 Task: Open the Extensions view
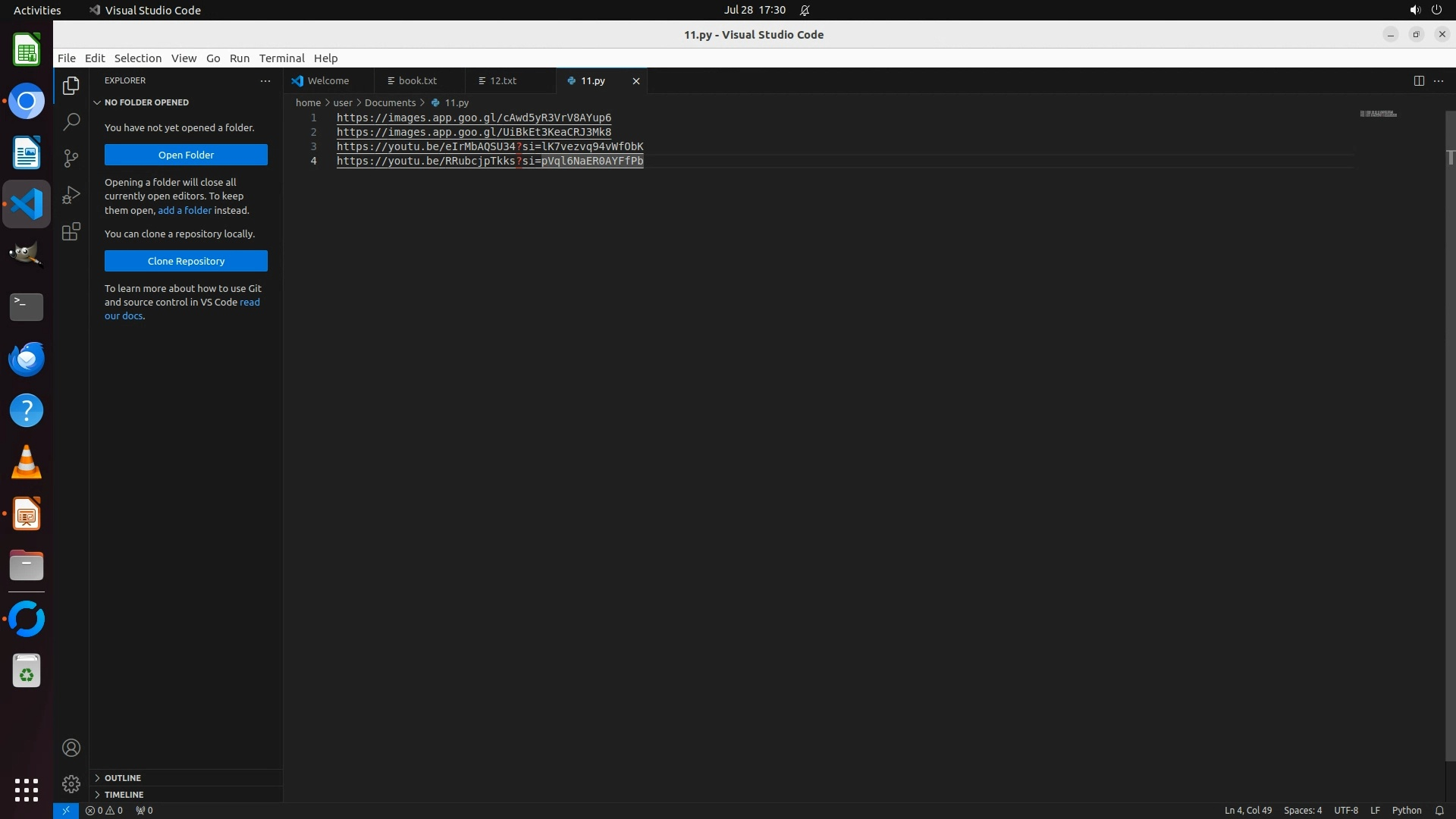(71, 232)
